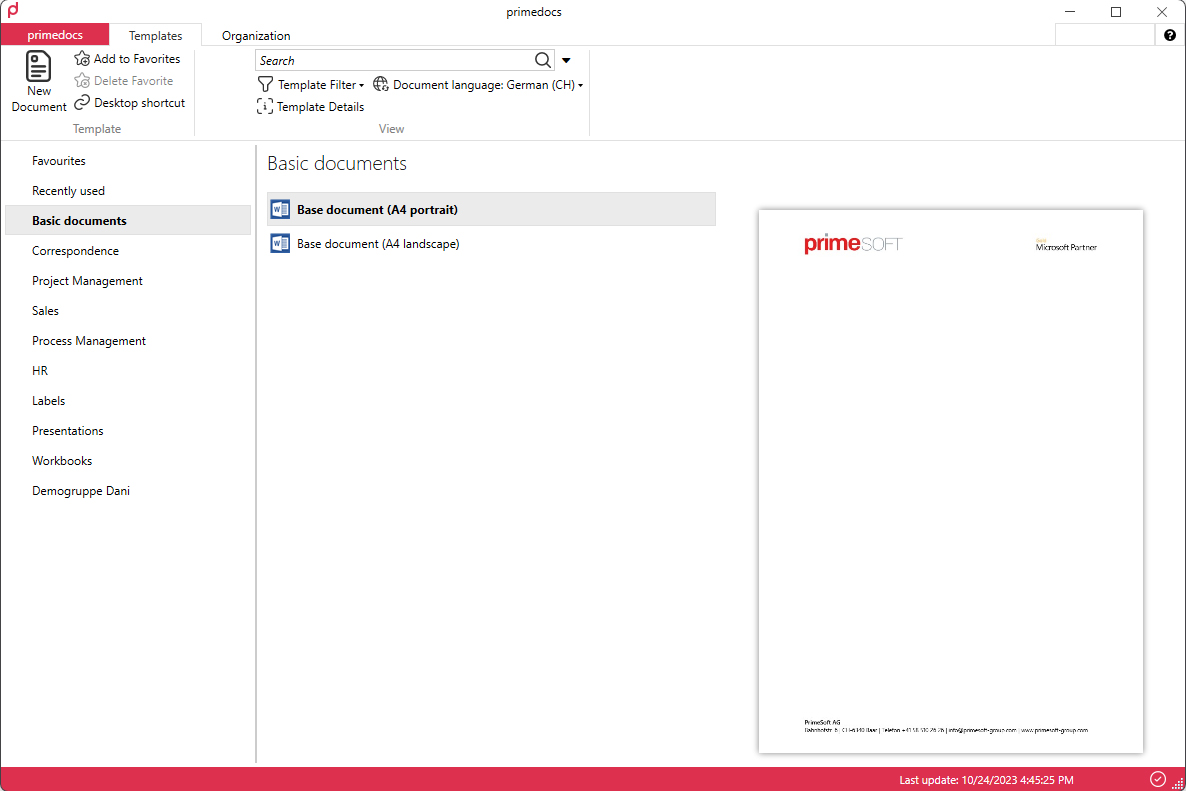Click the primedocs logo icon in title bar

point(14,11)
